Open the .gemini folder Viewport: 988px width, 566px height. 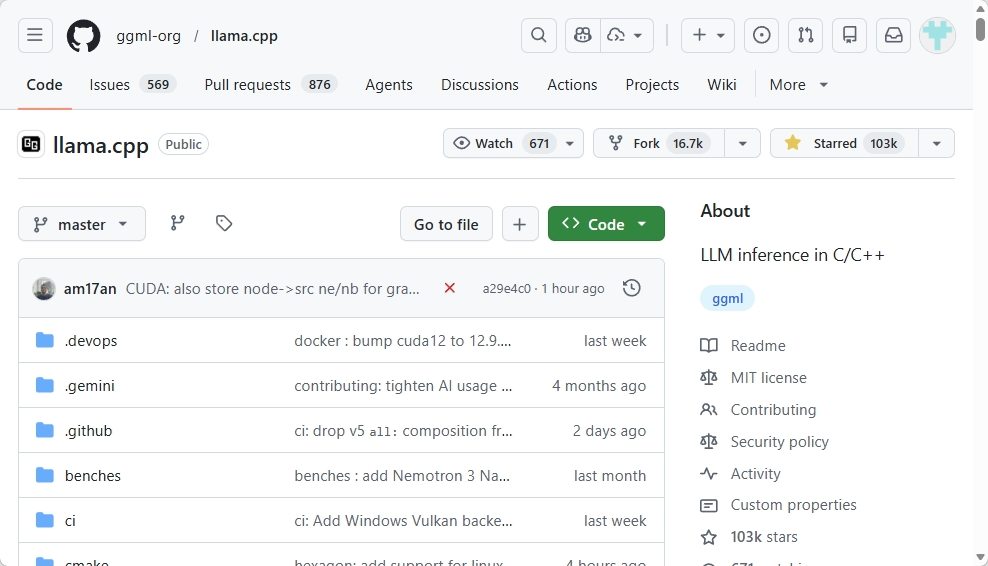click(x=89, y=386)
